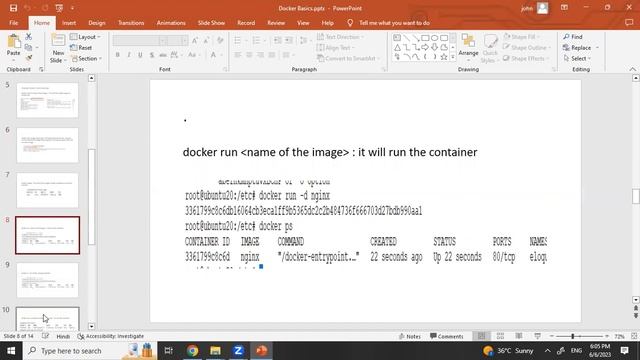
Task: Open the File menu
Action: point(13,23)
